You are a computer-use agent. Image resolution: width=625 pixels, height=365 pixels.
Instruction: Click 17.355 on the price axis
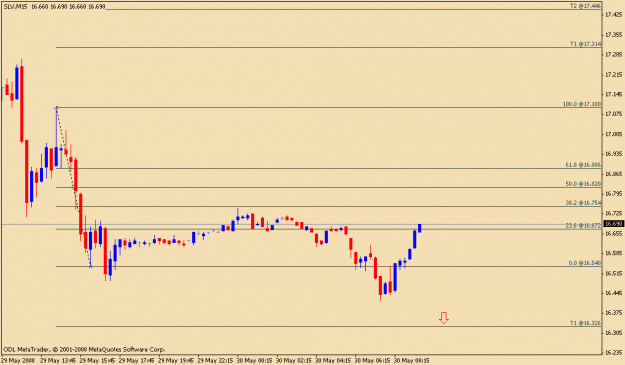(614, 35)
